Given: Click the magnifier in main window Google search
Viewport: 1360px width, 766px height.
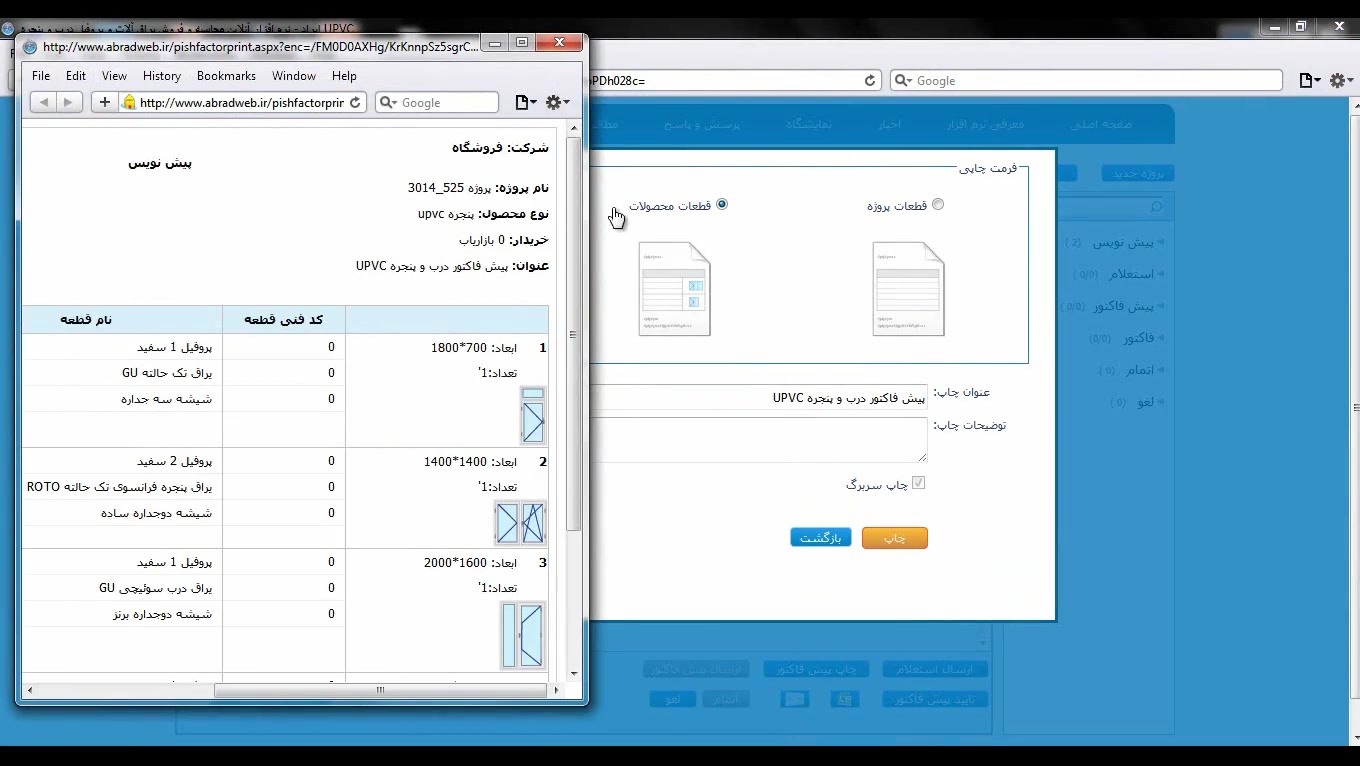Looking at the screenshot, I should pos(903,81).
